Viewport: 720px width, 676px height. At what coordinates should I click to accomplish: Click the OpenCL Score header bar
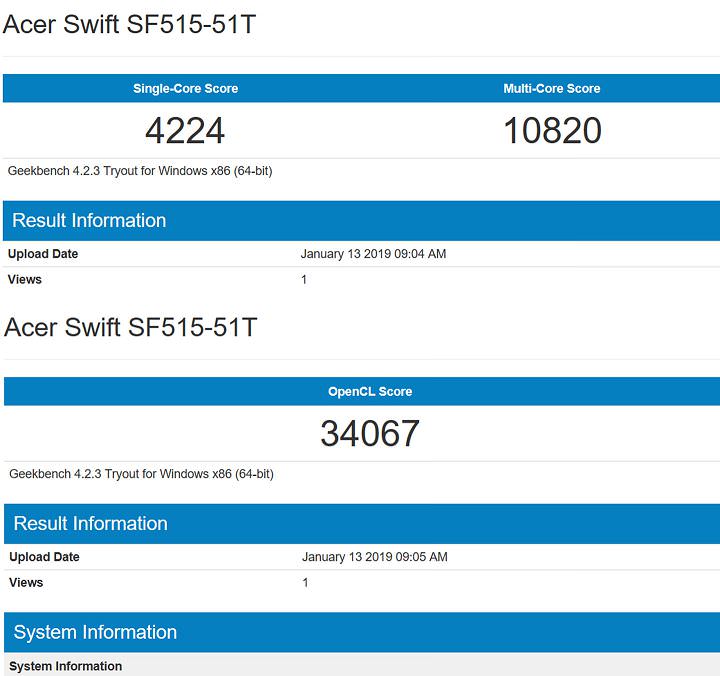[369, 392]
